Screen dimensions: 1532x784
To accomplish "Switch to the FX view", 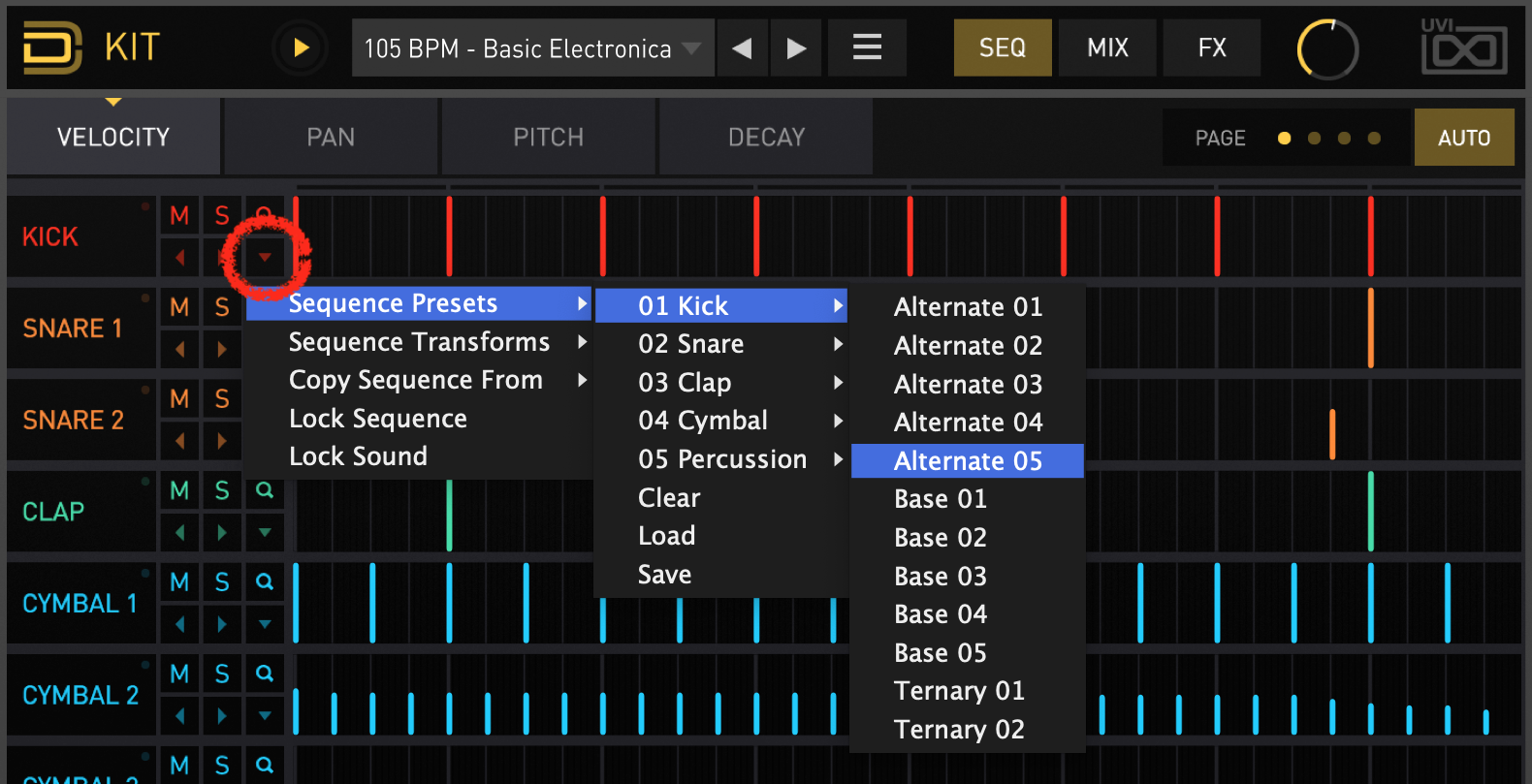I will pyautogui.click(x=1212, y=47).
